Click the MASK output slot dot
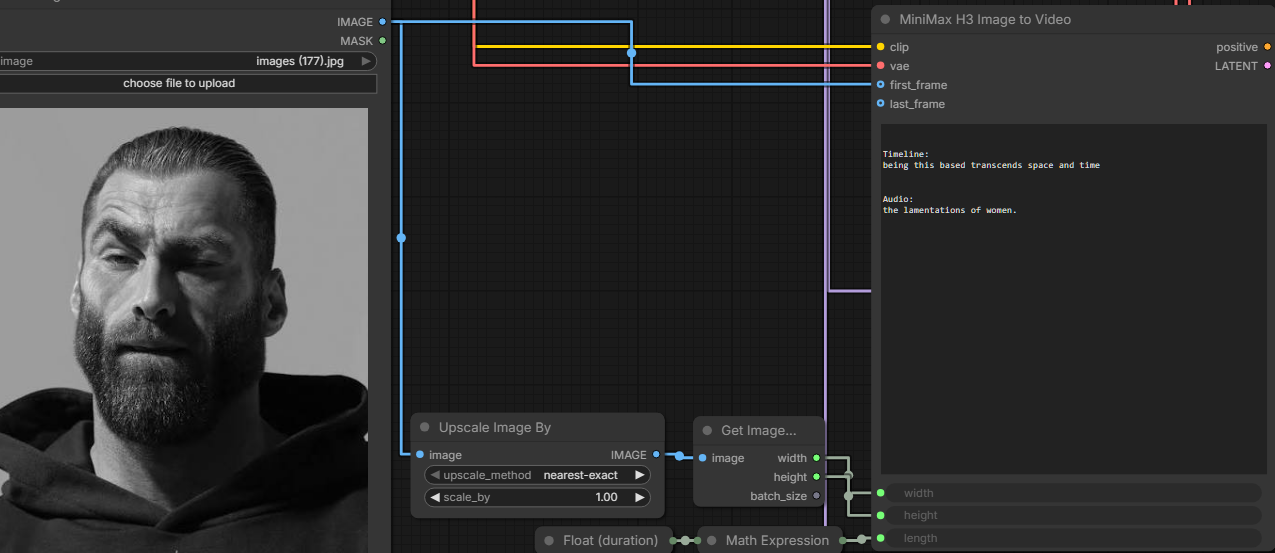 tap(383, 41)
